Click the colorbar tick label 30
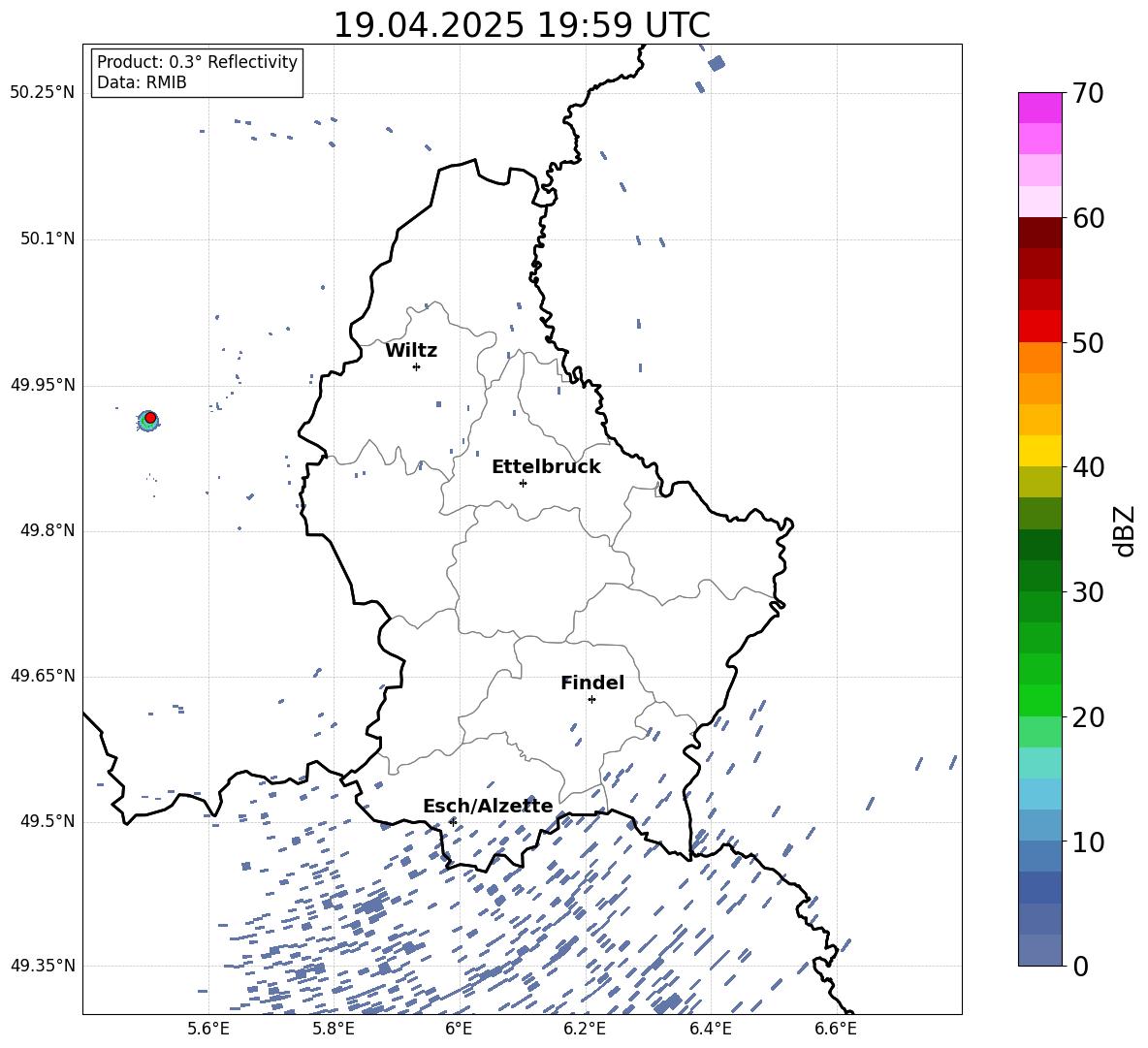The image size is (1148, 1048). pos(1088,592)
